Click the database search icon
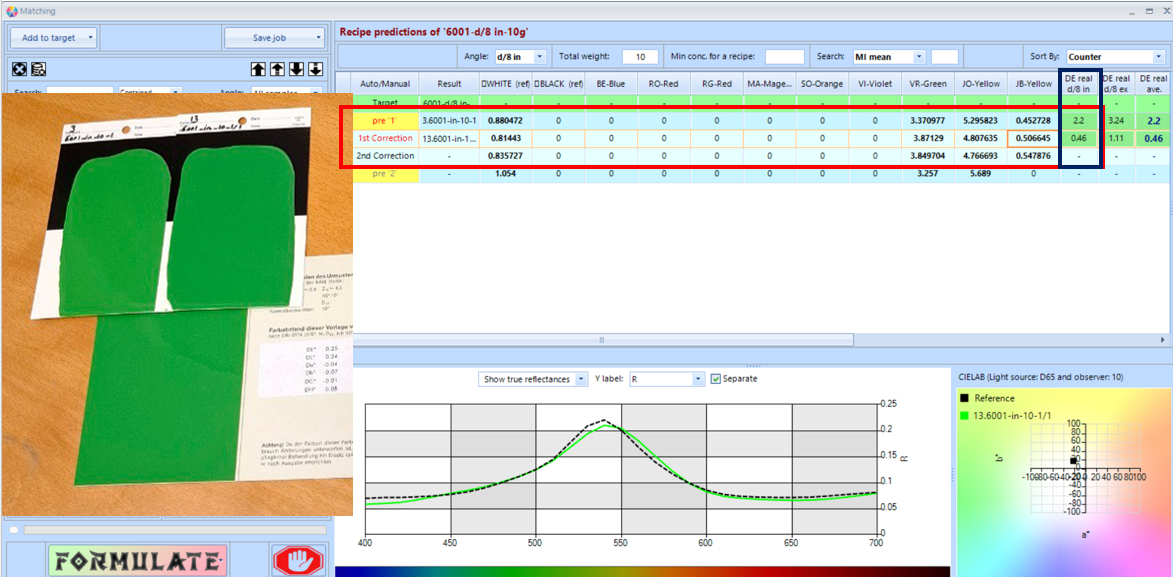This screenshot has width=1173, height=577. click(x=39, y=69)
